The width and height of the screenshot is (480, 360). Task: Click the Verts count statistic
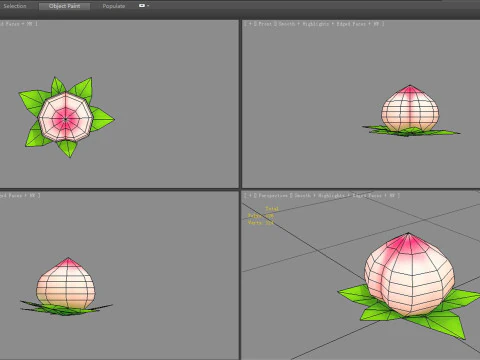pos(261,223)
